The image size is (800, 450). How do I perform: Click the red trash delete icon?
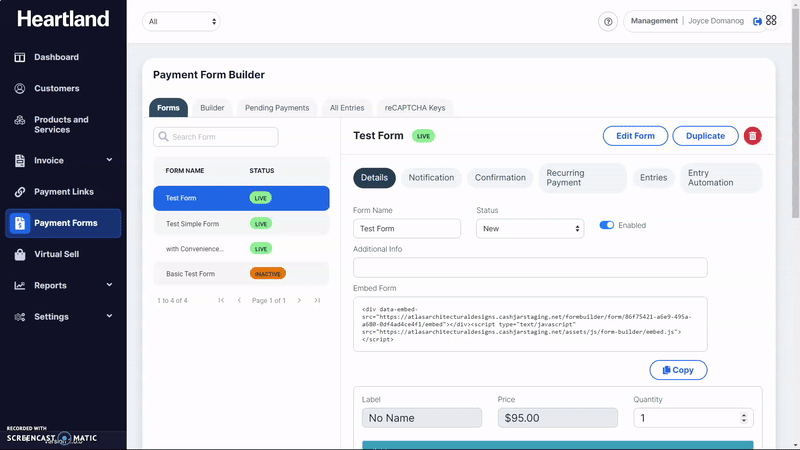click(x=752, y=136)
